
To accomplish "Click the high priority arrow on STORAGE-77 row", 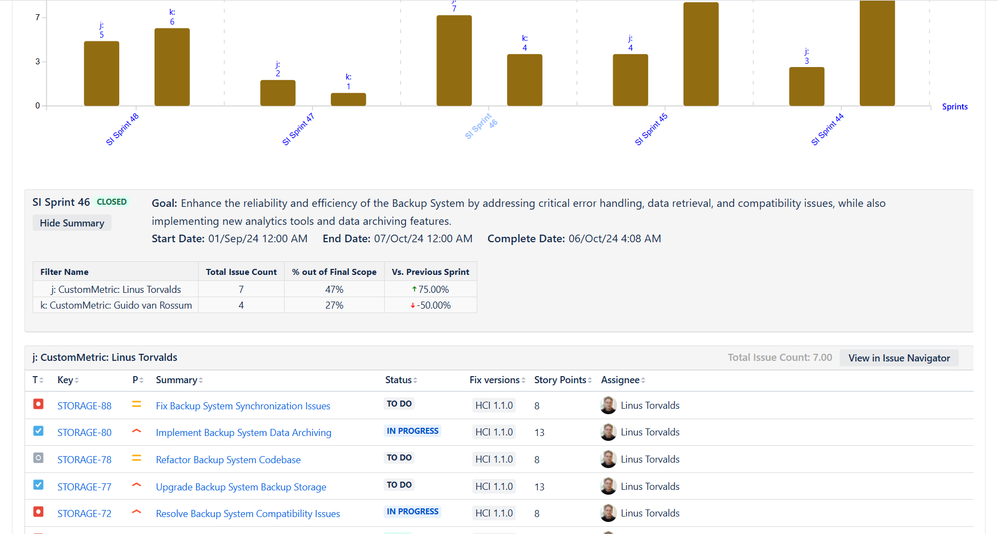I will [136, 486].
